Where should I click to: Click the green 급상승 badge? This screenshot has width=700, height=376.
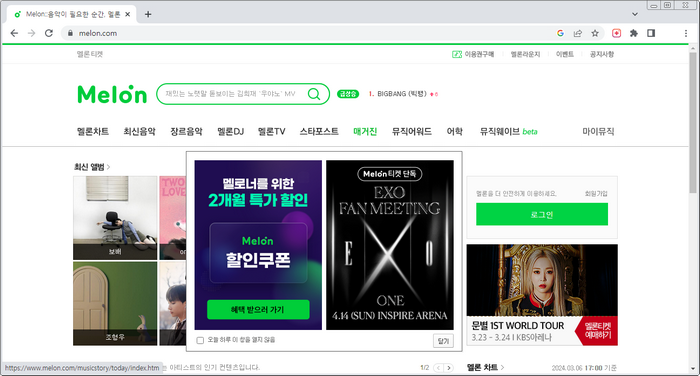pos(348,94)
